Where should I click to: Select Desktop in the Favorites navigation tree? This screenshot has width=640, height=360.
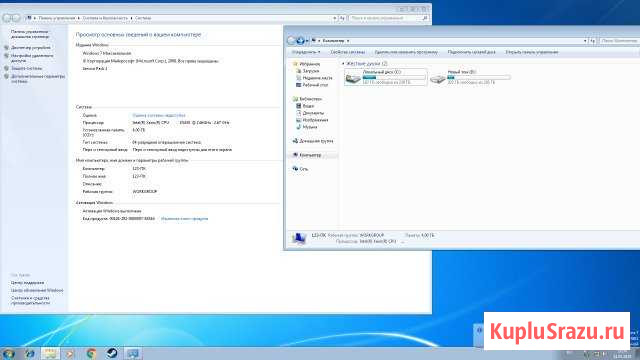[x=315, y=85]
